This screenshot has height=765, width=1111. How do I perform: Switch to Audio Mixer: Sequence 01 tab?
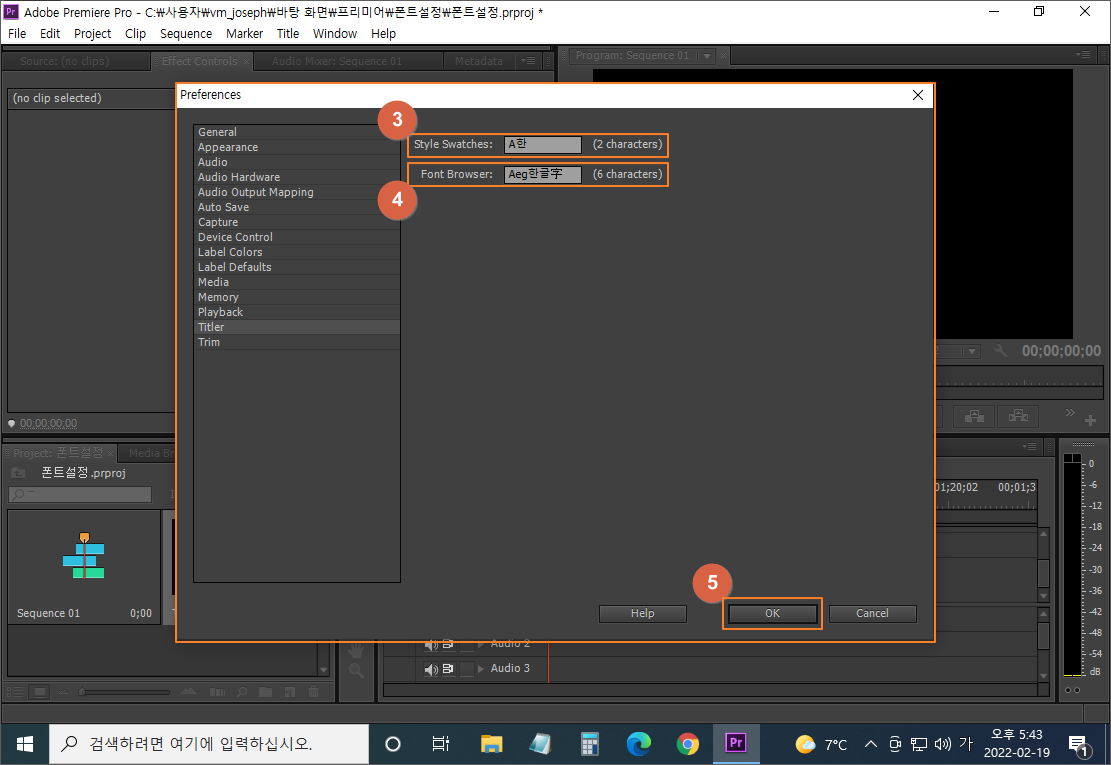pos(337,62)
